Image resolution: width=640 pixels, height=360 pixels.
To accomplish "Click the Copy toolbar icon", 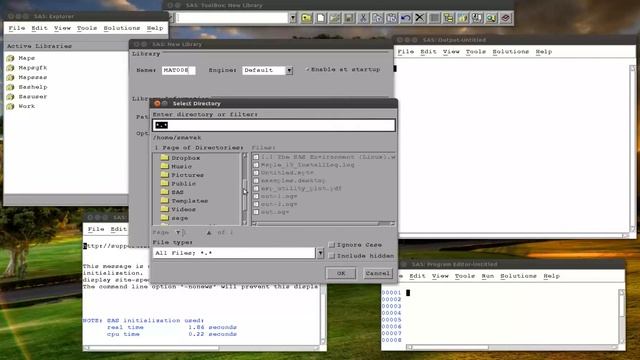I will (x=378, y=18).
